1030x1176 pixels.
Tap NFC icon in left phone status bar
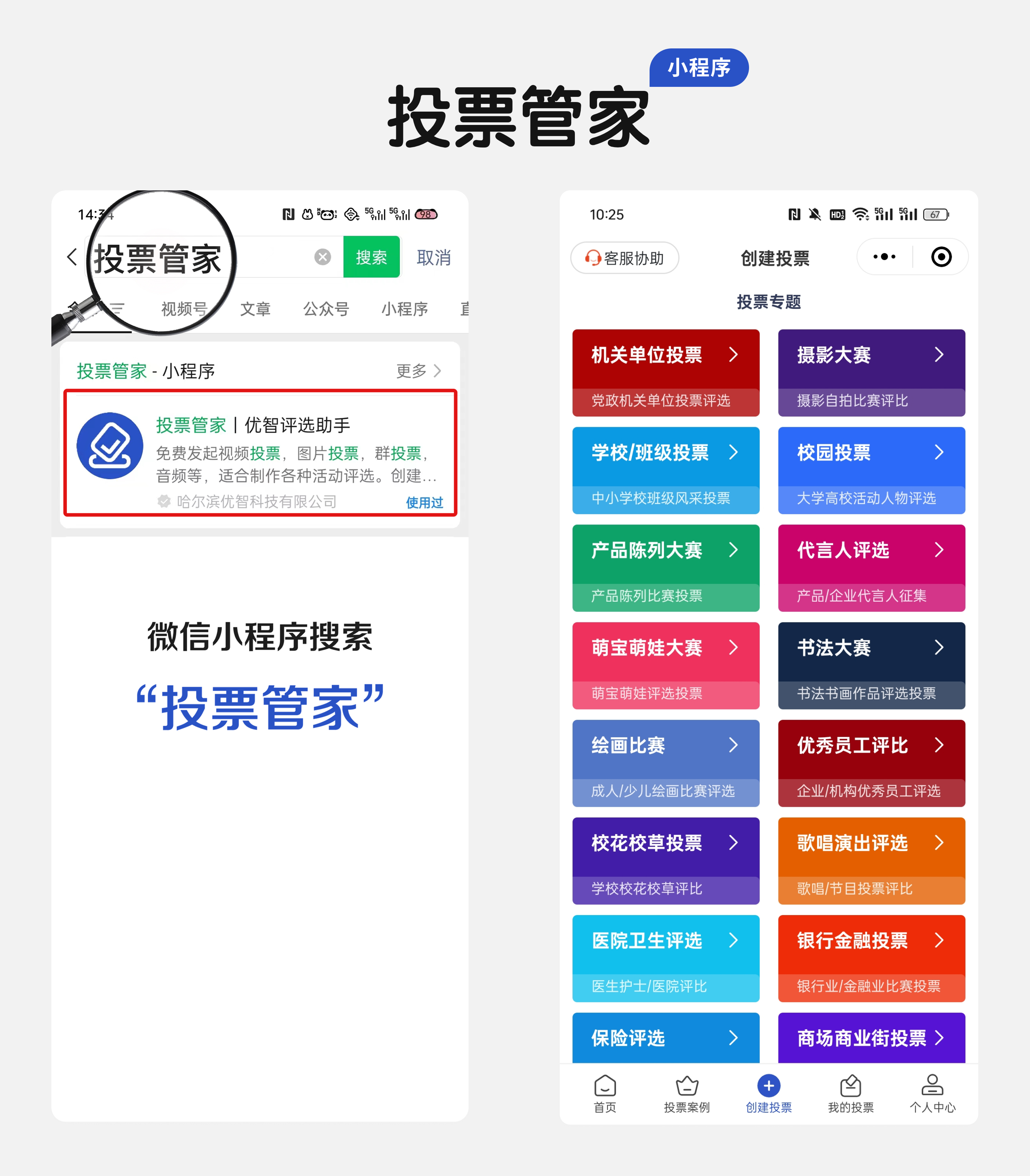288,214
